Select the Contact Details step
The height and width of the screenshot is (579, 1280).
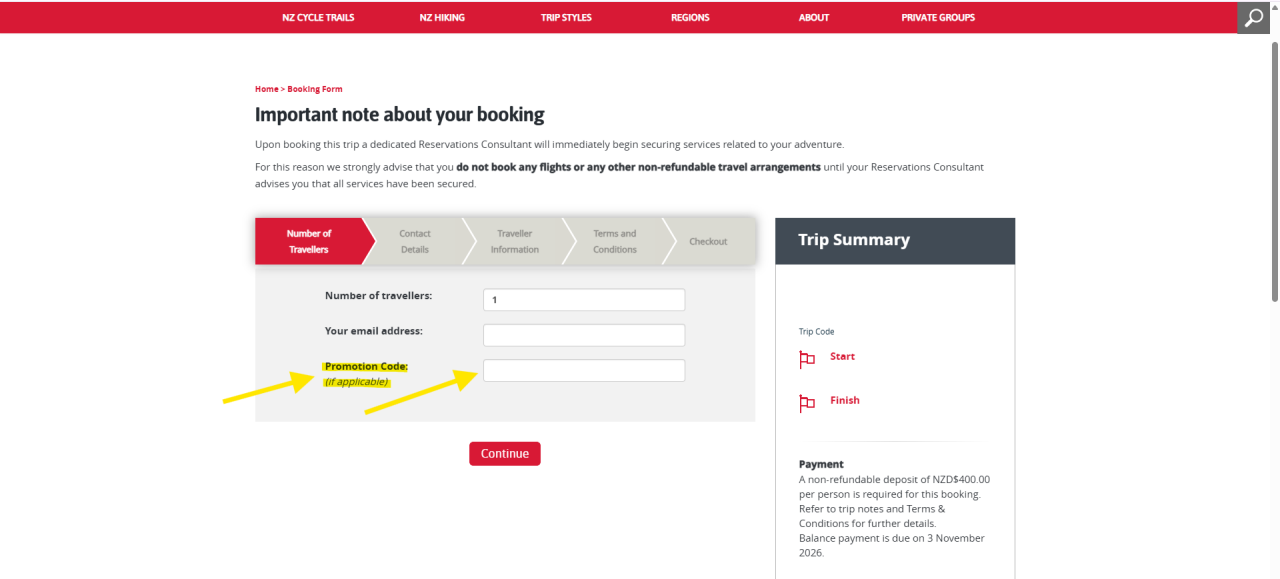pyautogui.click(x=415, y=241)
